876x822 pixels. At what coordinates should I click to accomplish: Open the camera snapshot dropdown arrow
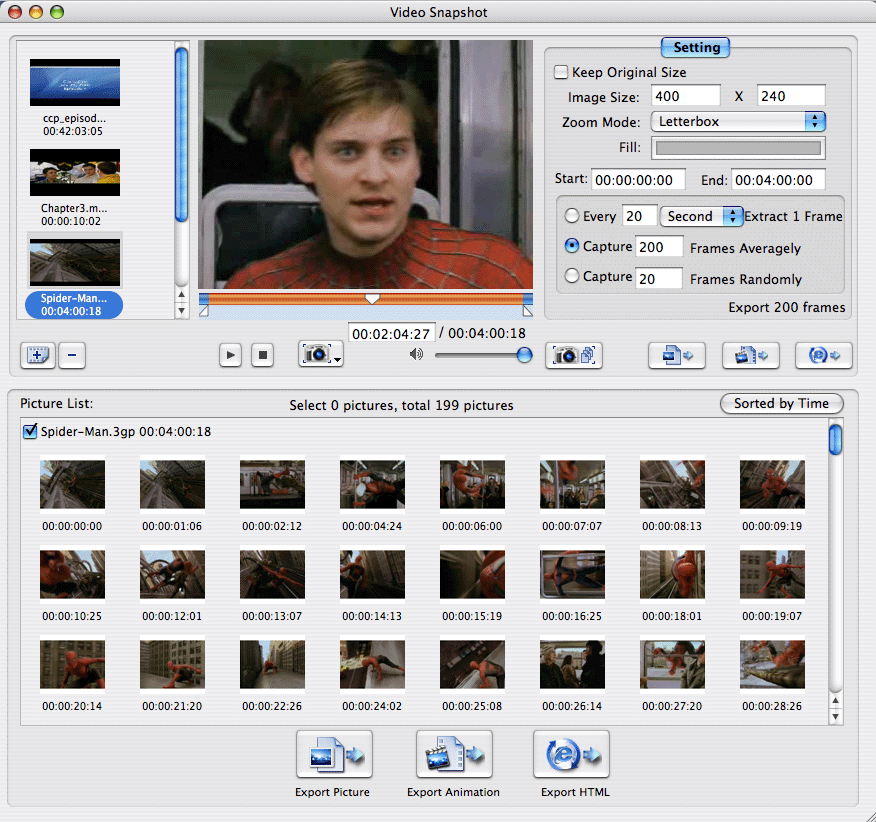pyautogui.click(x=339, y=359)
